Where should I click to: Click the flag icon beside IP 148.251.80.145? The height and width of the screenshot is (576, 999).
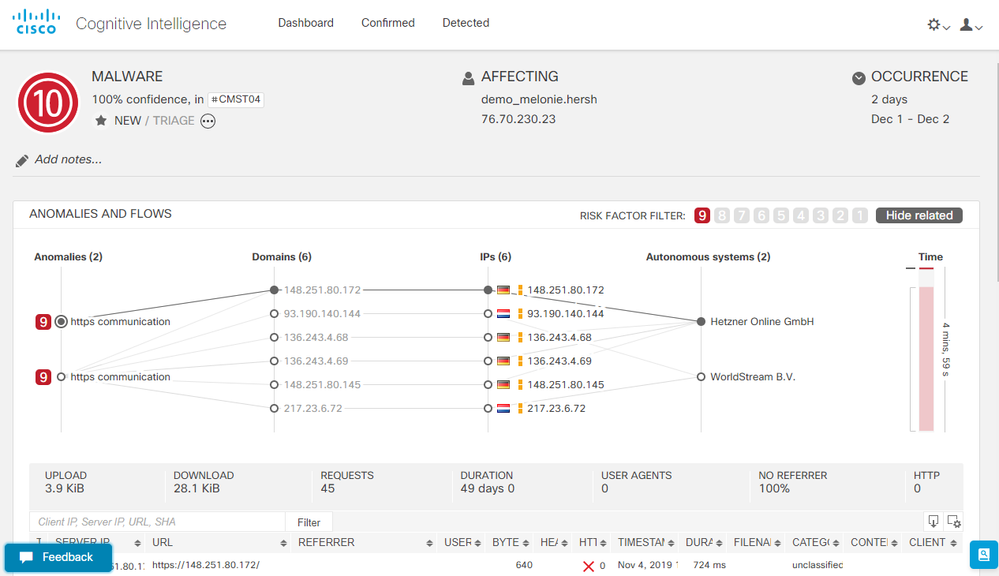pyautogui.click(x=503, y=384)
